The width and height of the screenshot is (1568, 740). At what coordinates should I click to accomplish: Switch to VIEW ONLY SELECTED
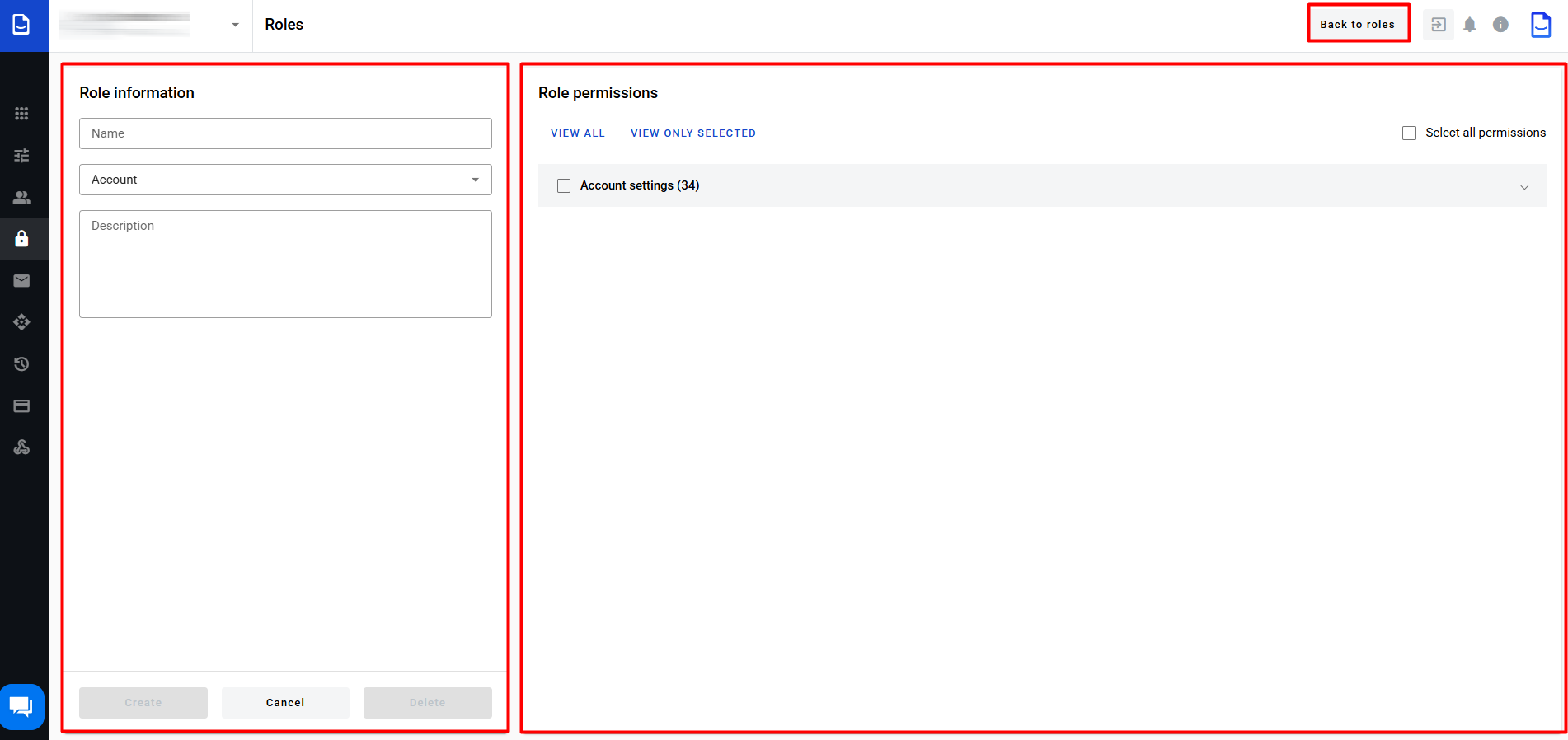click(x=692, y=133)
